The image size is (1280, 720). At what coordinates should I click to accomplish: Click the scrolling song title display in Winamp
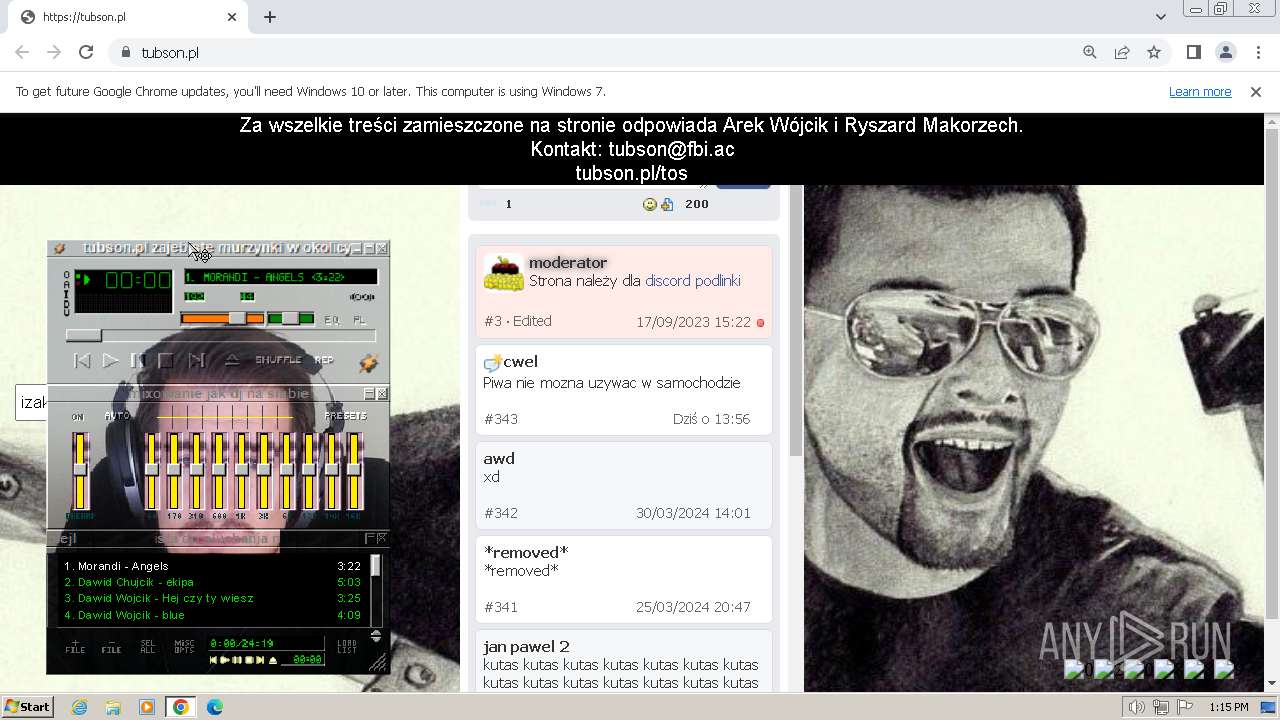(280, 277)
